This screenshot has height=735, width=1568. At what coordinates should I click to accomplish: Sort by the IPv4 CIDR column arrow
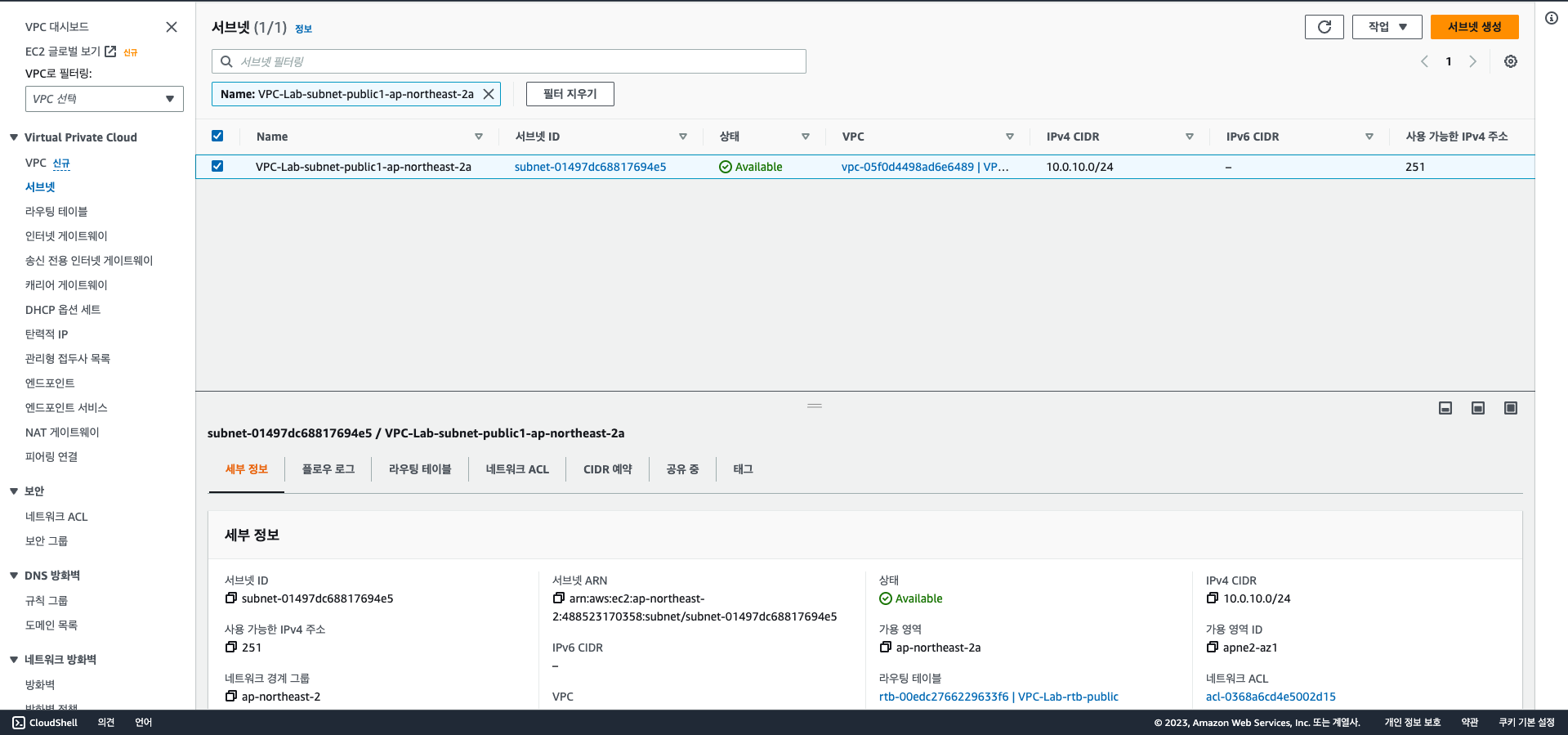pos(1190,137)
